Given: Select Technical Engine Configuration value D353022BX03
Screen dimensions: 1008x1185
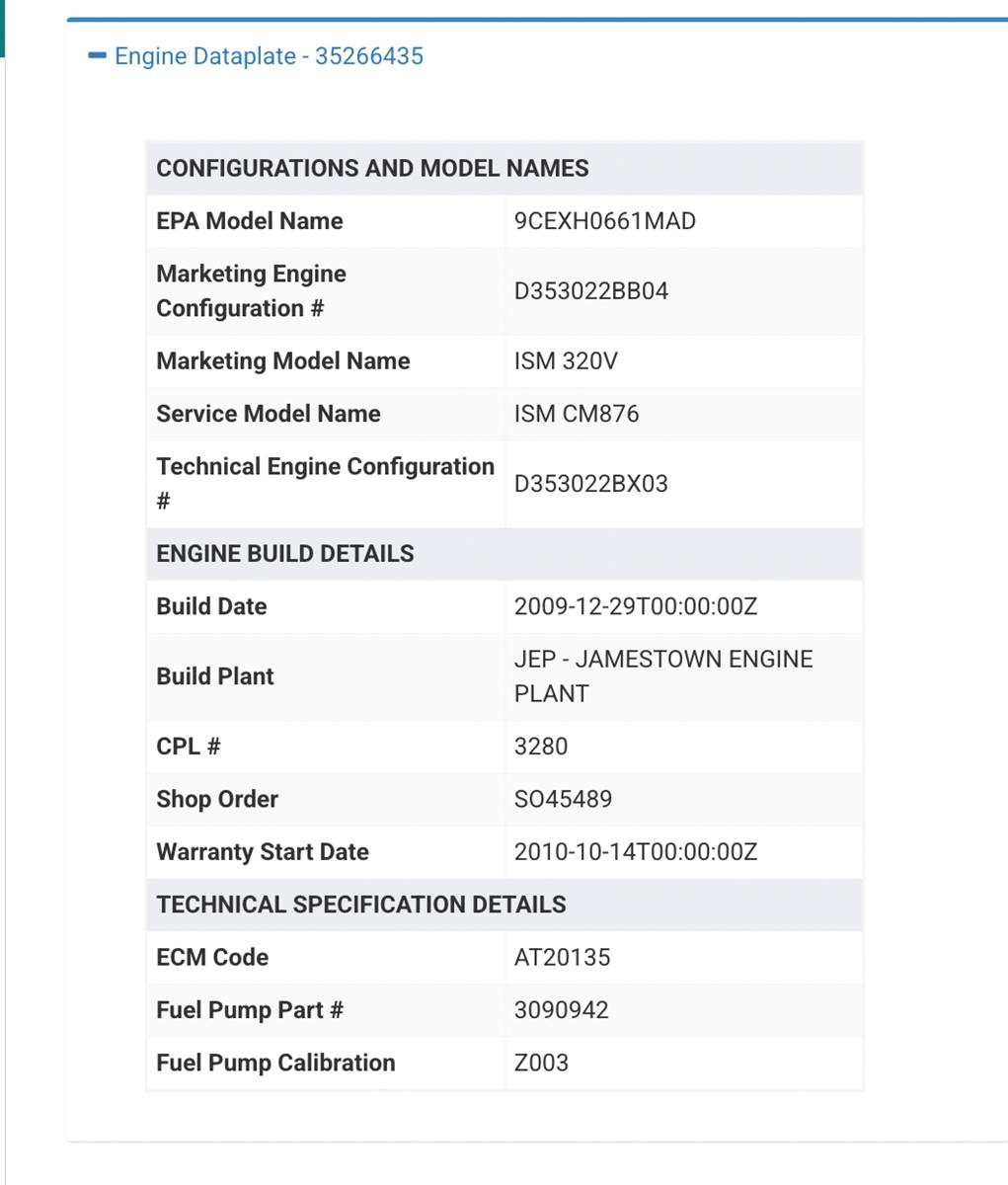Looking at the screenshot, I should 590,484.
